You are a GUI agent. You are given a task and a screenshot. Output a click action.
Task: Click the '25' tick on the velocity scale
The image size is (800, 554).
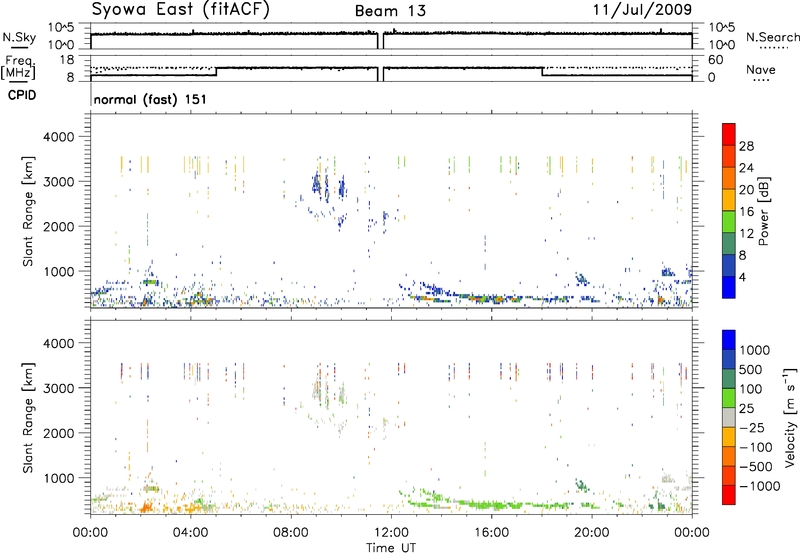coord(746,408)
